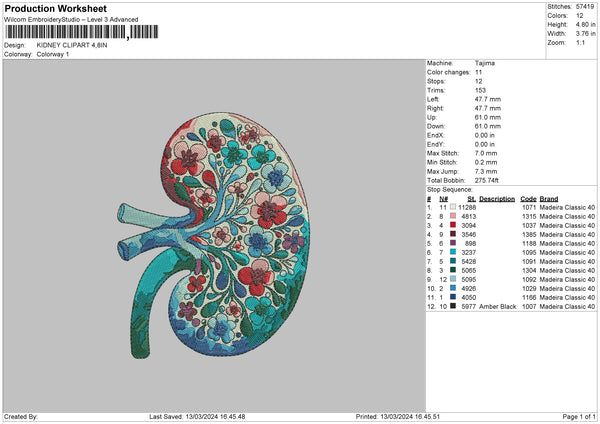Click the Production Worksheet title

55,8
